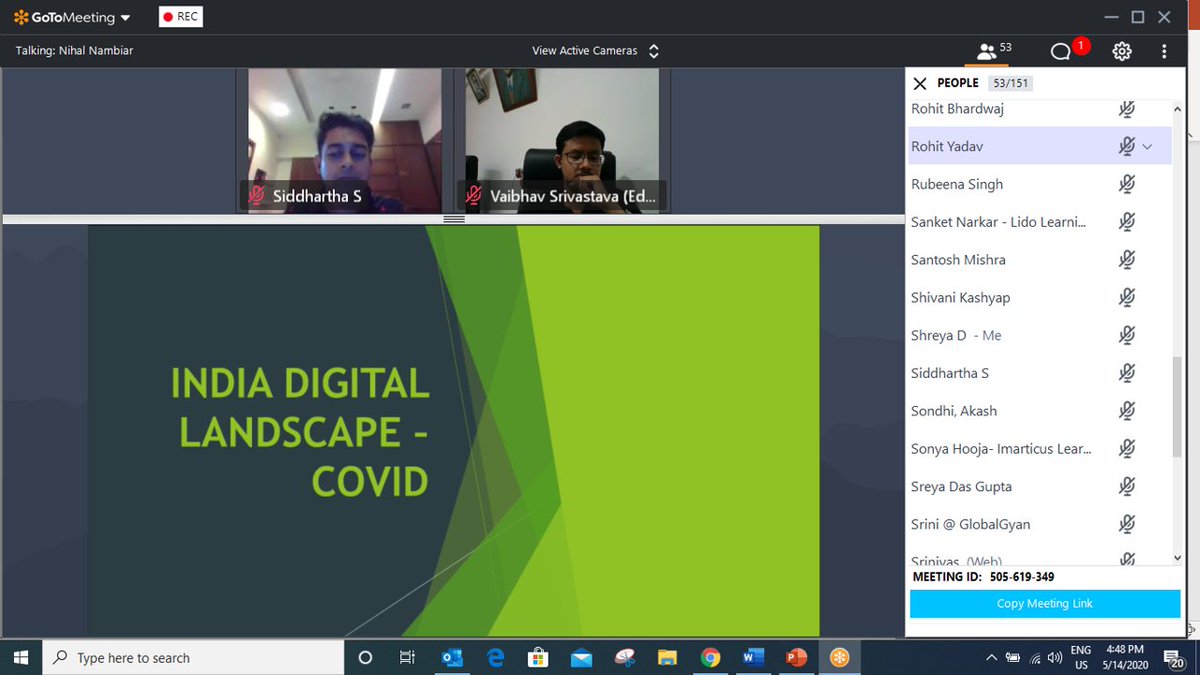Open GoToMeeting taskbar icon
Viewport: 1200px width, 675px height.
tap(840, 657)
